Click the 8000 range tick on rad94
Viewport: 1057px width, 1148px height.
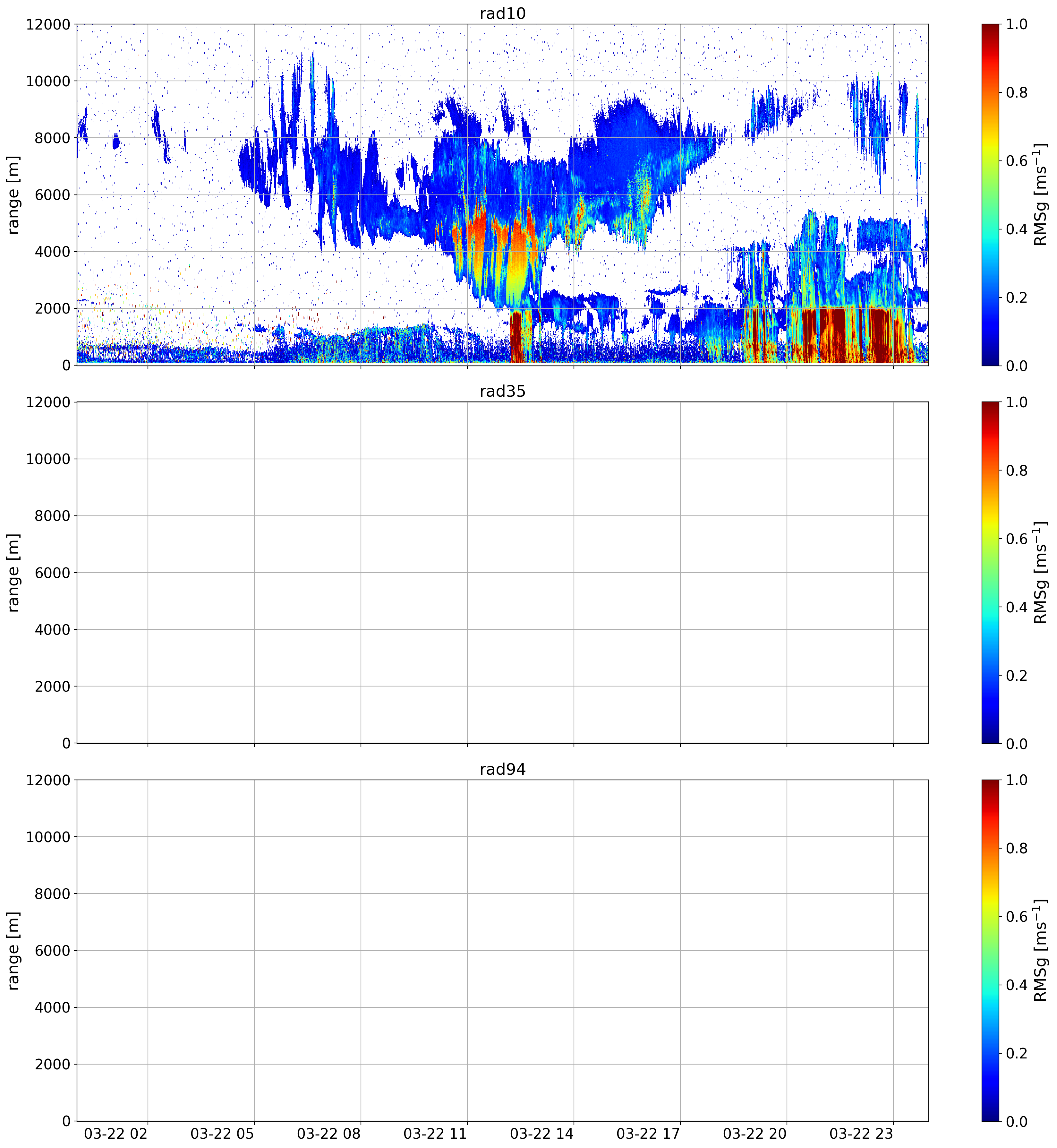click(x=53, y=894)
